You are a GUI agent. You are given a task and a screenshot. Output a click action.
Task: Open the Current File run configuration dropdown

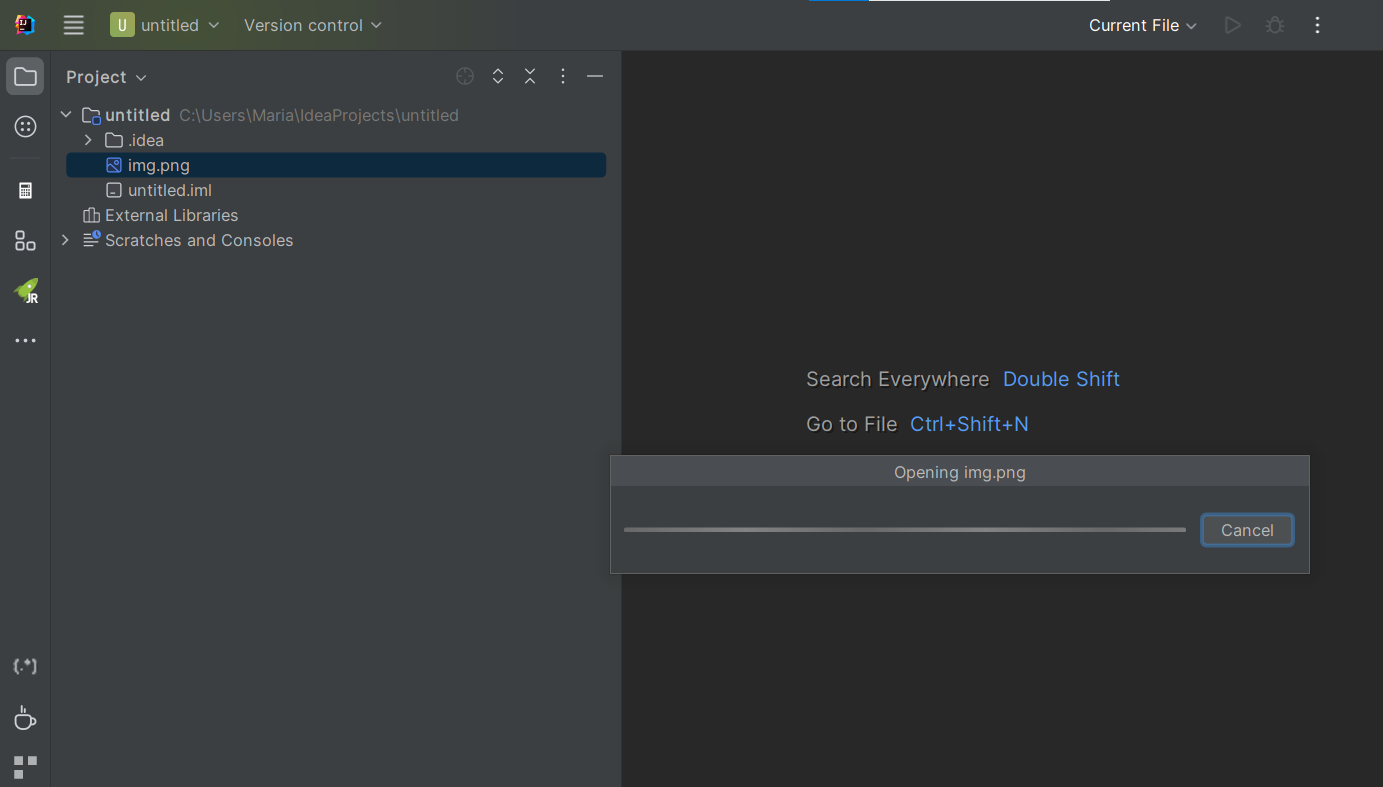coord(1140,25)
